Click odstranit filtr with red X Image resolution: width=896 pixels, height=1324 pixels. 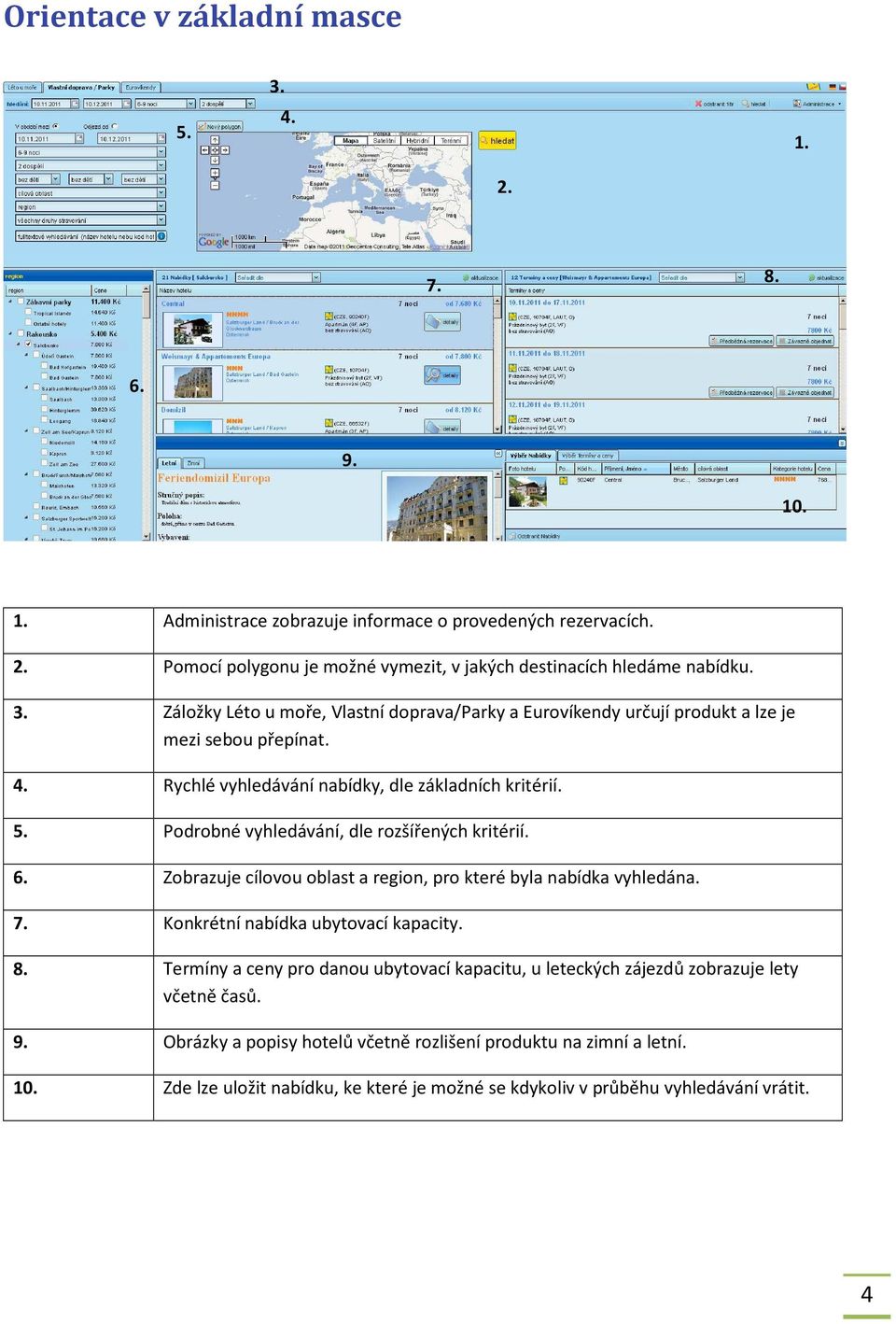(714, 104)
